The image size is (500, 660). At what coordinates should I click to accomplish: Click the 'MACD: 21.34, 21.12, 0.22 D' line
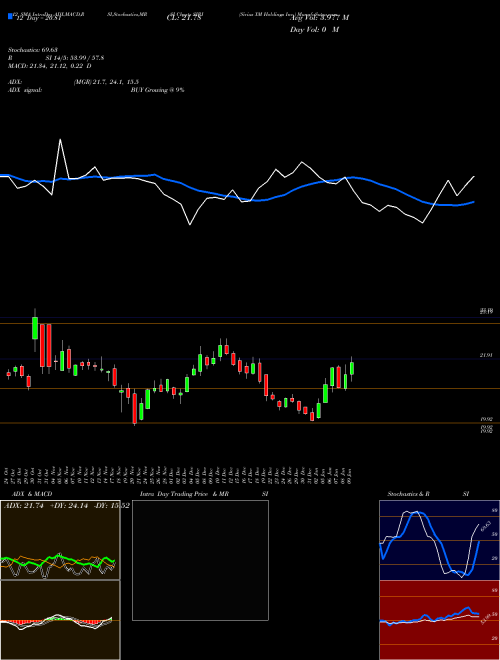click(x=50, y=66)
